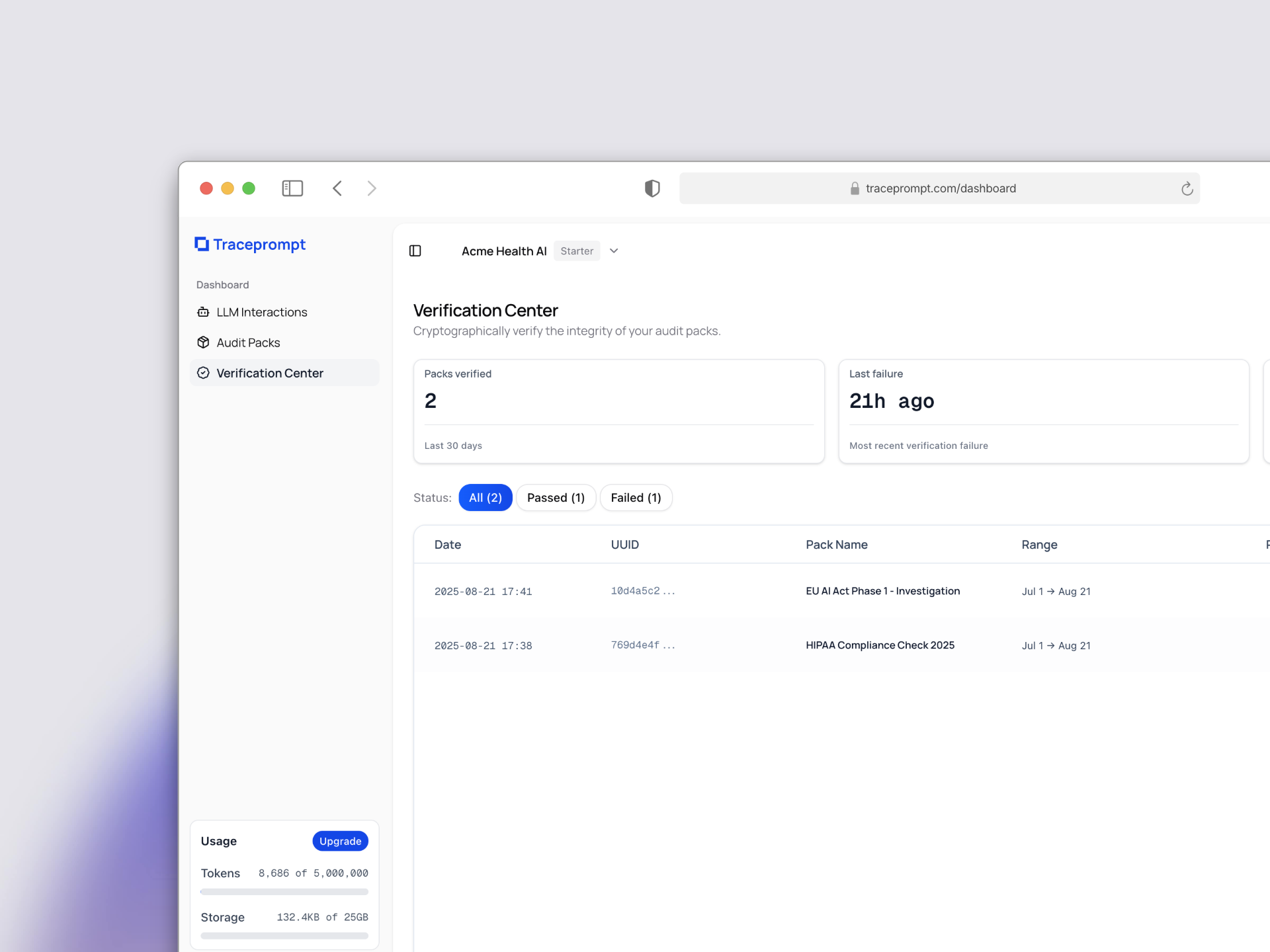Filter status by All (2)

486,498
